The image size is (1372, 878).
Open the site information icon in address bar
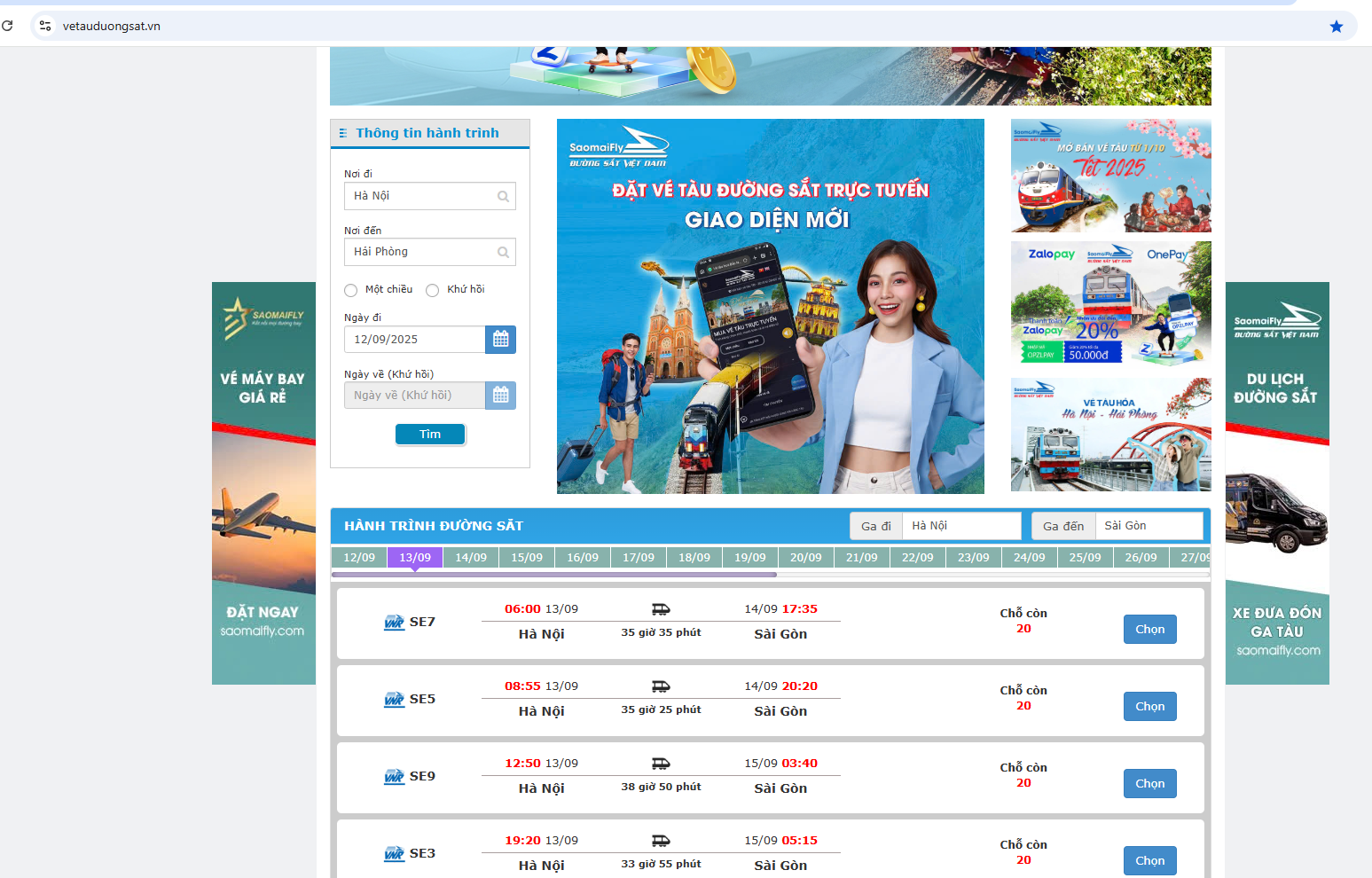pos(45,26)
